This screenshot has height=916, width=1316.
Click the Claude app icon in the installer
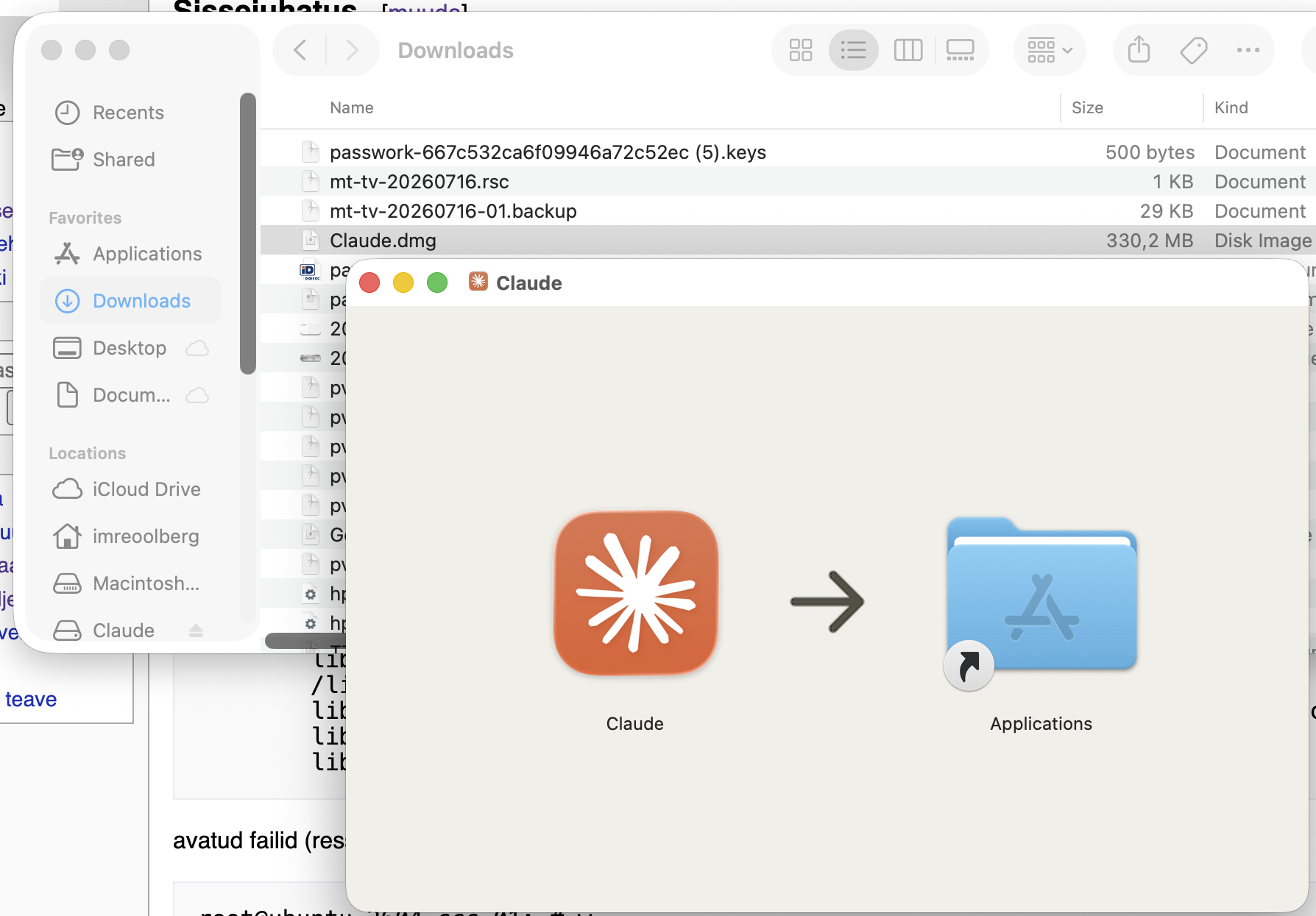click(x=636, y=593)
